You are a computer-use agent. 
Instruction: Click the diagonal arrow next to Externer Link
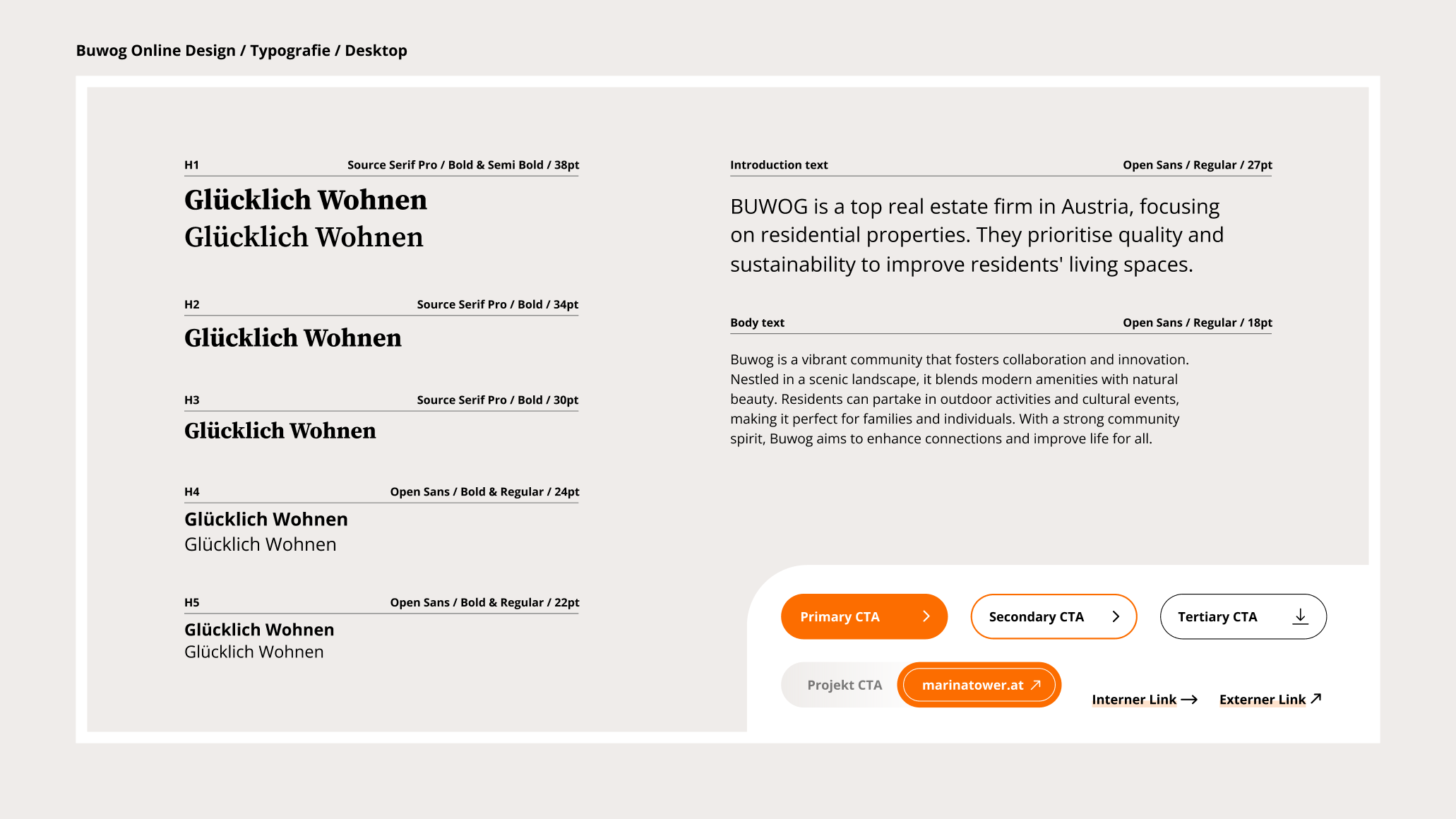[x=1315, y=698]
